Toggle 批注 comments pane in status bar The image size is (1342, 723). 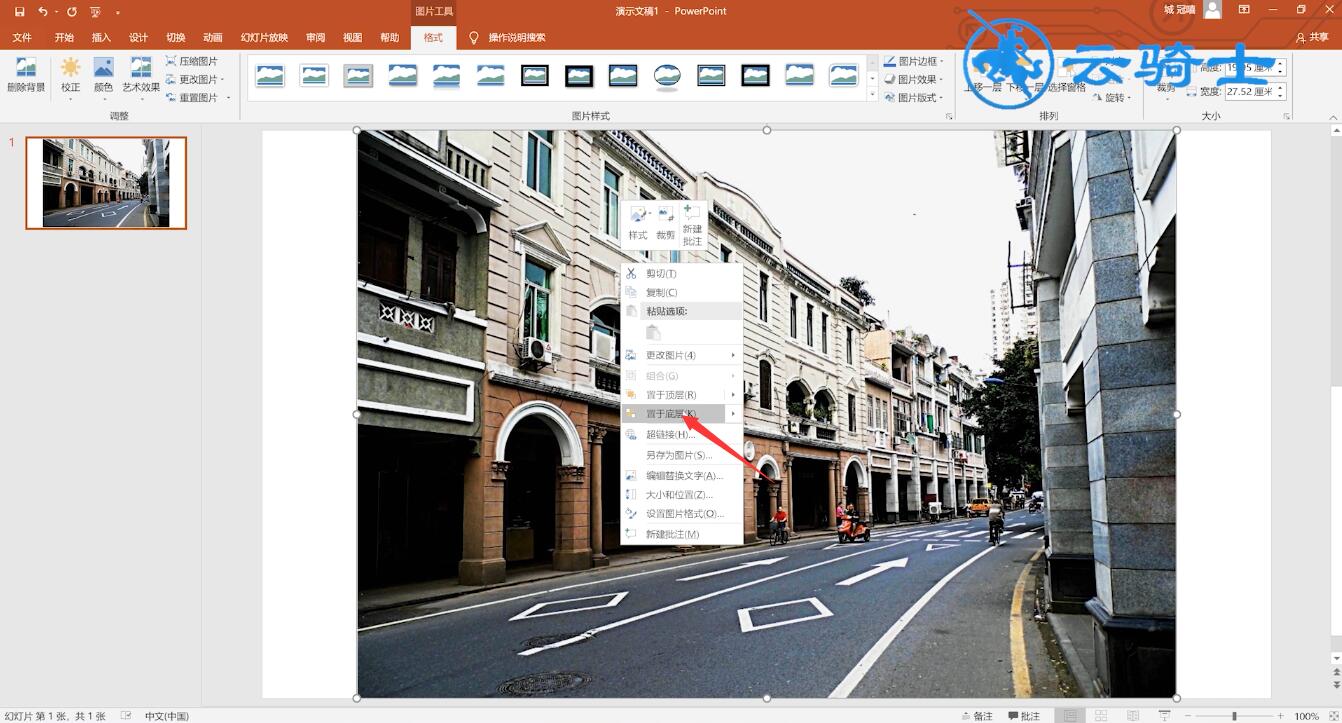pos(1024,716)
